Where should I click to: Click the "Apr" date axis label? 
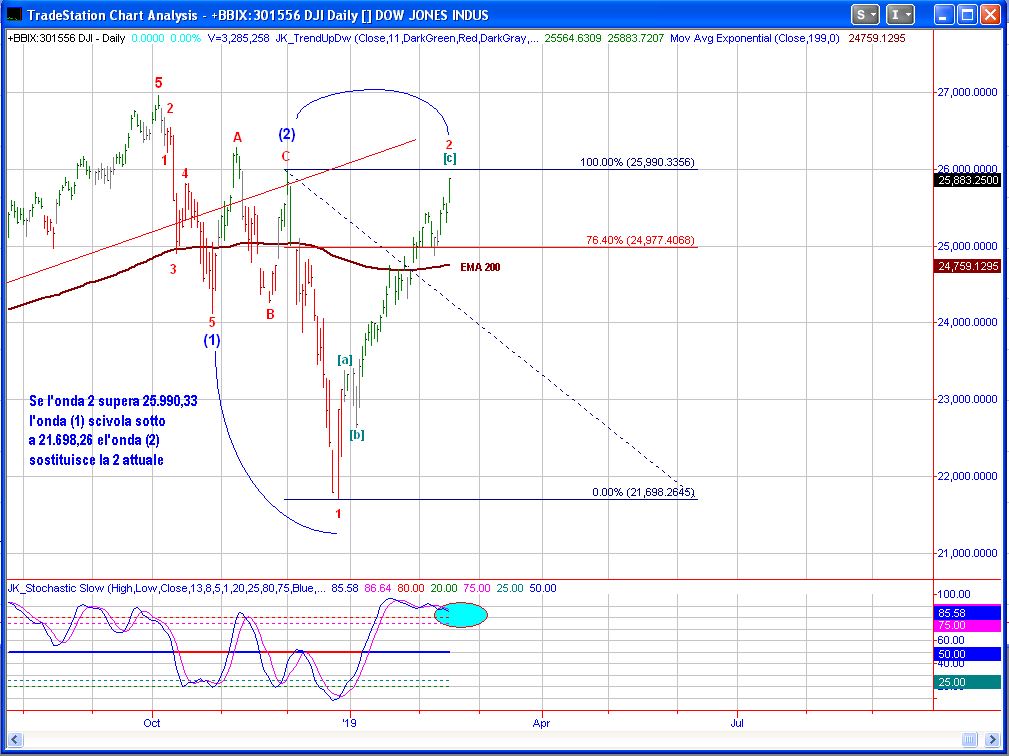coord(542,723)
